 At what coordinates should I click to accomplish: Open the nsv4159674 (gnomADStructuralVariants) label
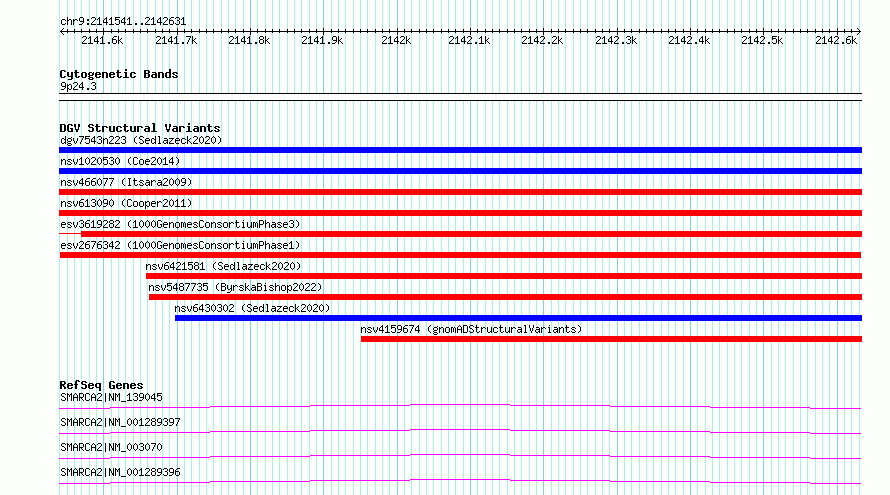click(x=471, y=329)
